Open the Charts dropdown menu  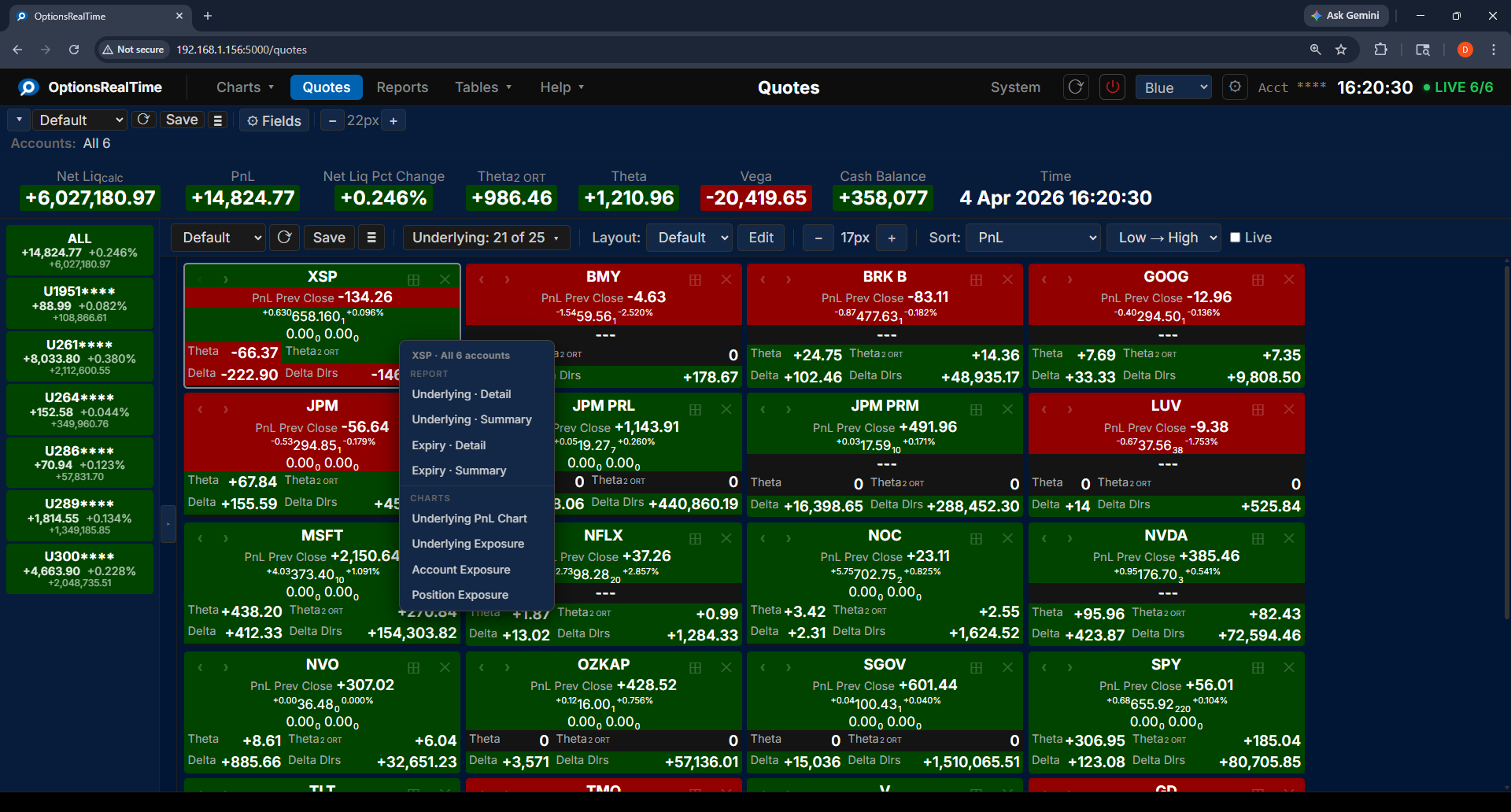[x=246, y=87]
